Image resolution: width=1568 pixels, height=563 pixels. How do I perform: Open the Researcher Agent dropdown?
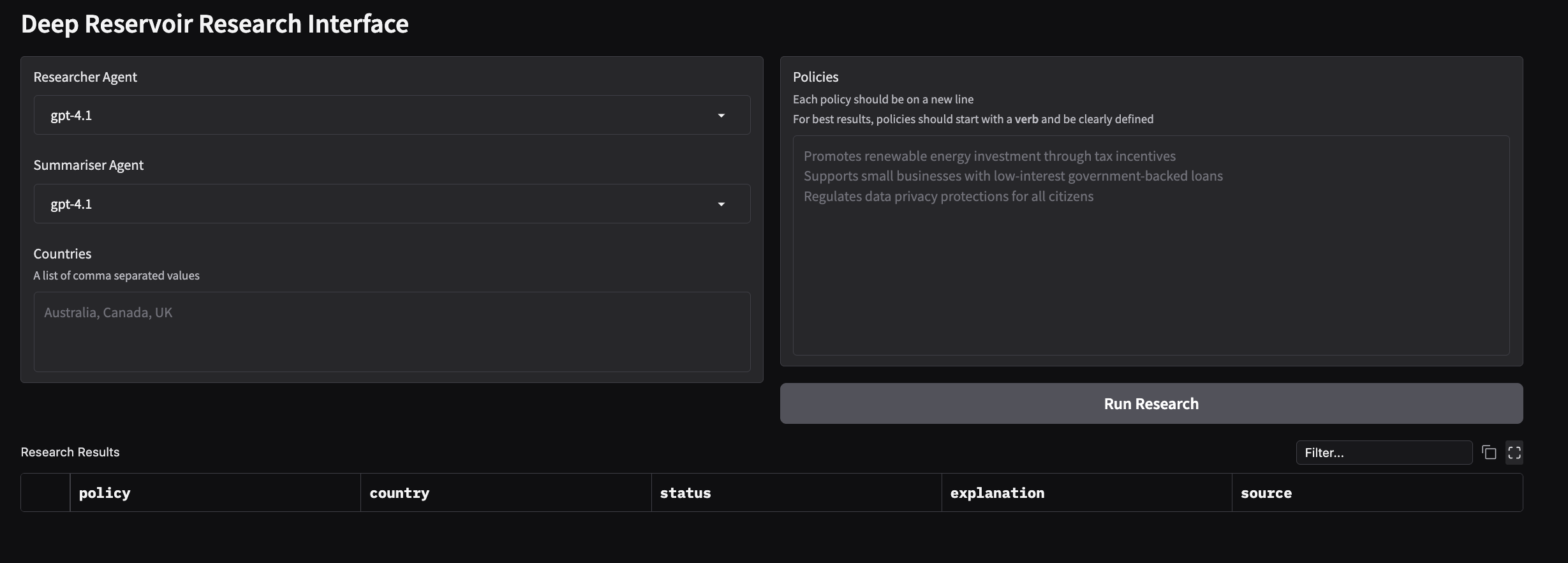pyautogui.click(x=392, y=115)
